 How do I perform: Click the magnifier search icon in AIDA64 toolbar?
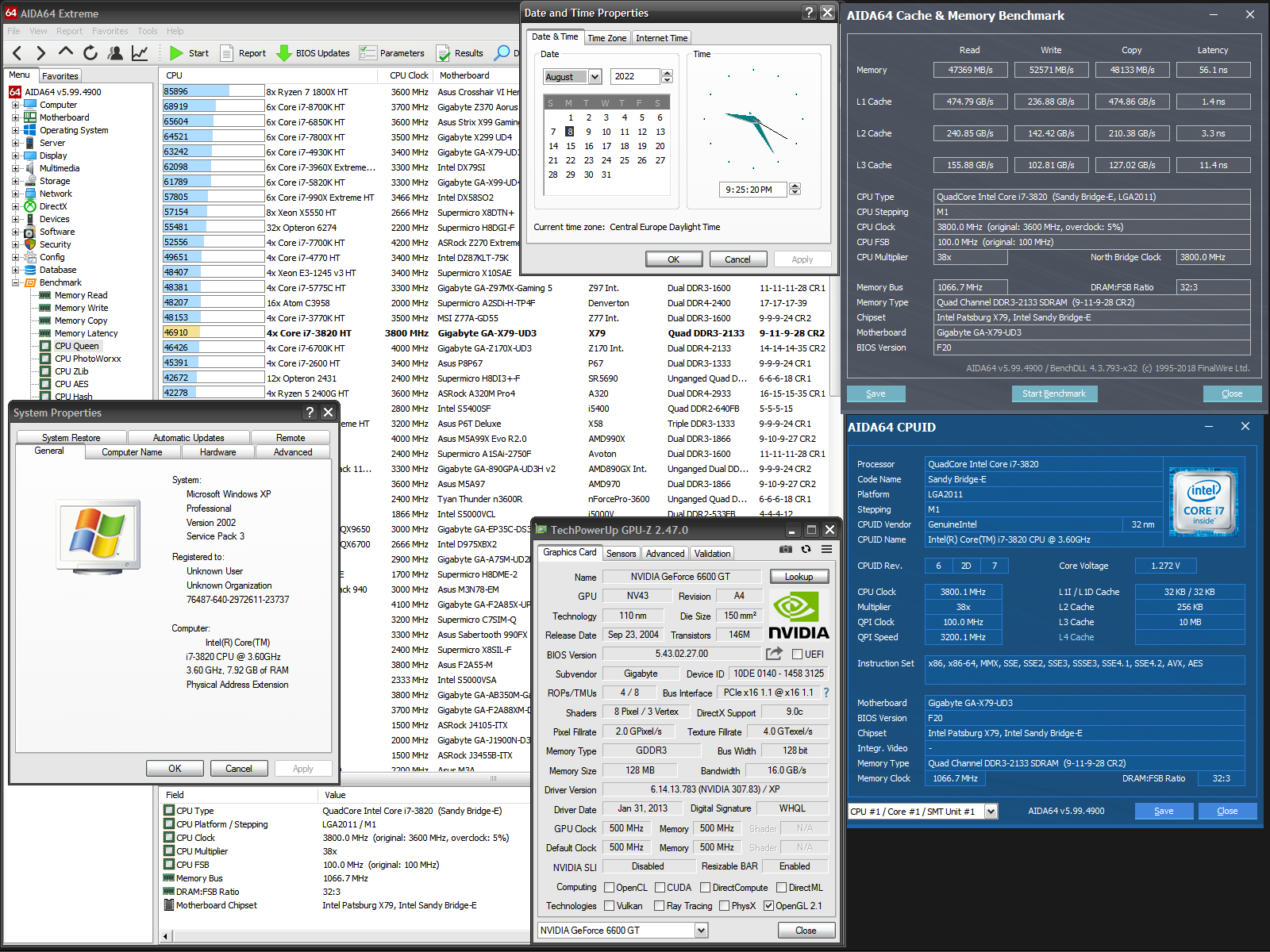502,53
